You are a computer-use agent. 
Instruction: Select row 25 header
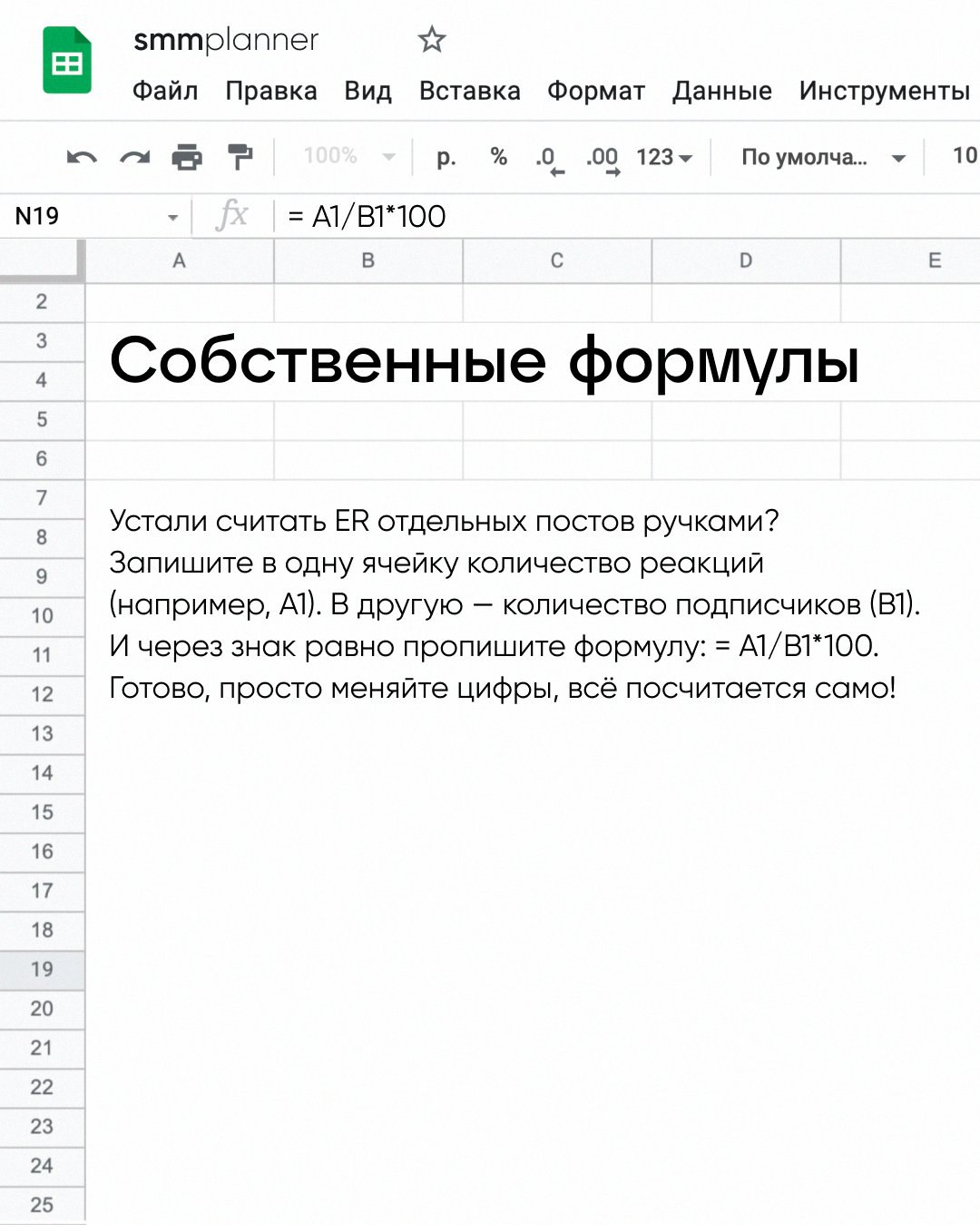coord(42,1205)
